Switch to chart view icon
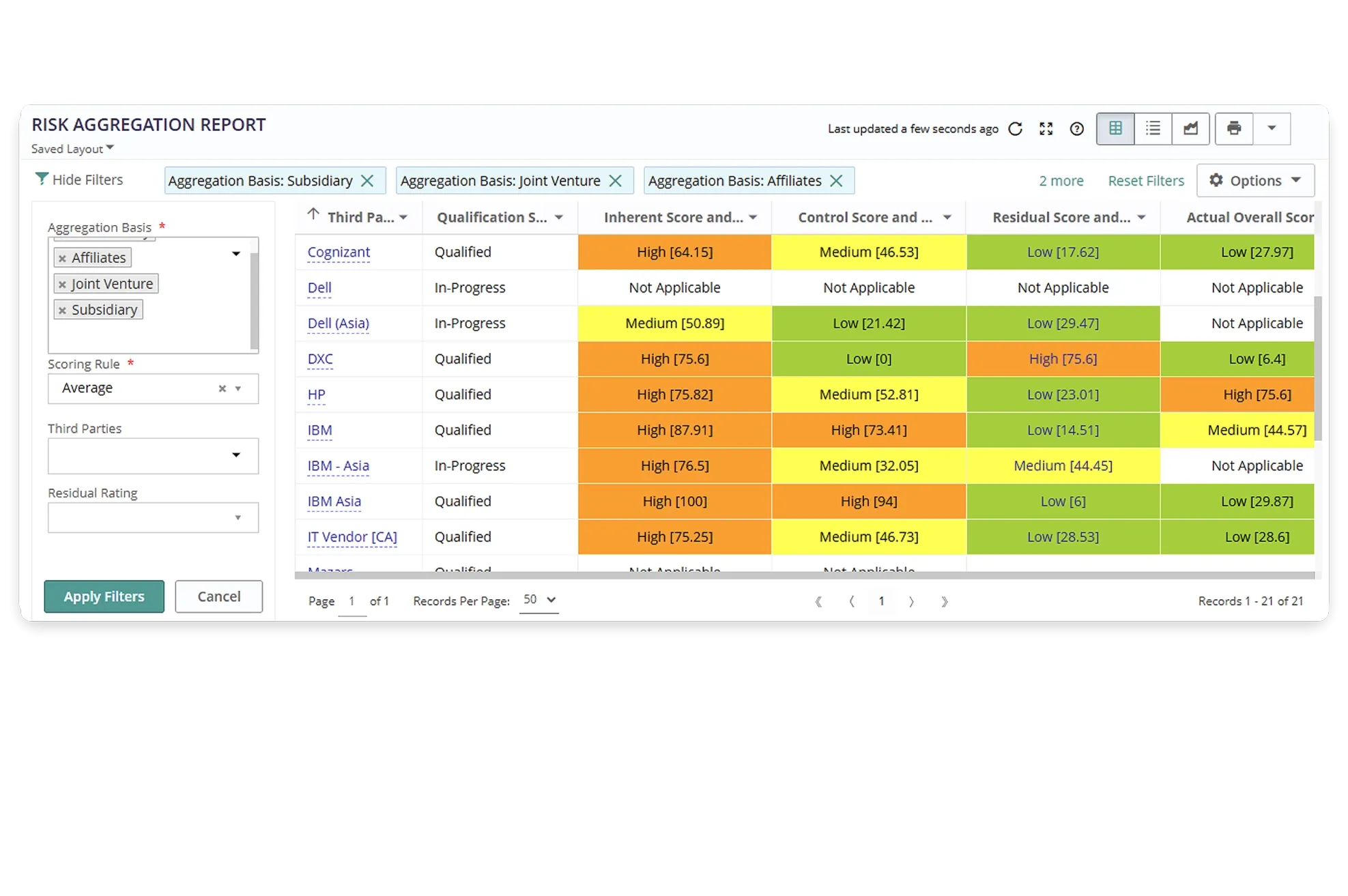Viewport: 1348px width, 896px height. [x=1190, y=128]
